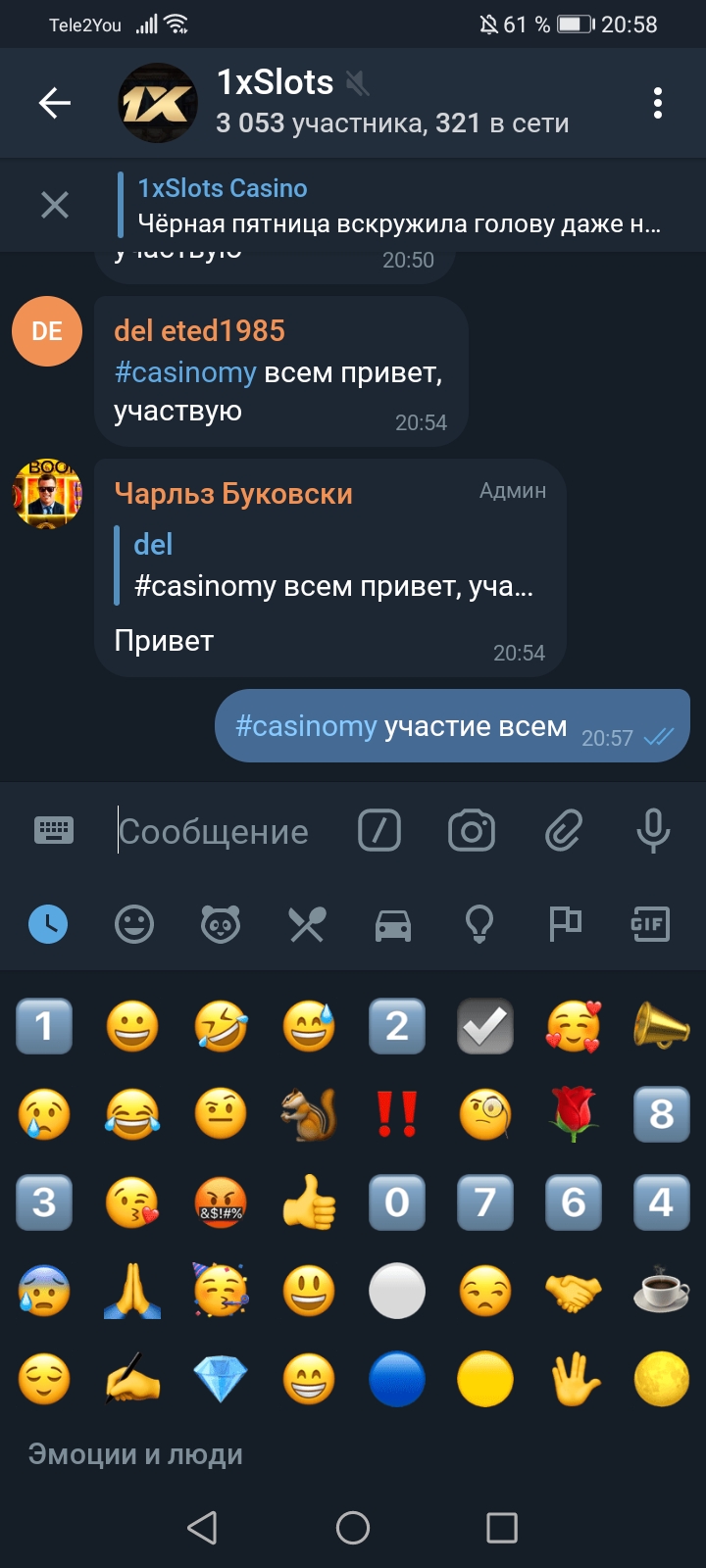The height and width of the screenshot is (1568, 706).
Task: Open the pinned 1xSlots Casino message
Action: (399, 206)
